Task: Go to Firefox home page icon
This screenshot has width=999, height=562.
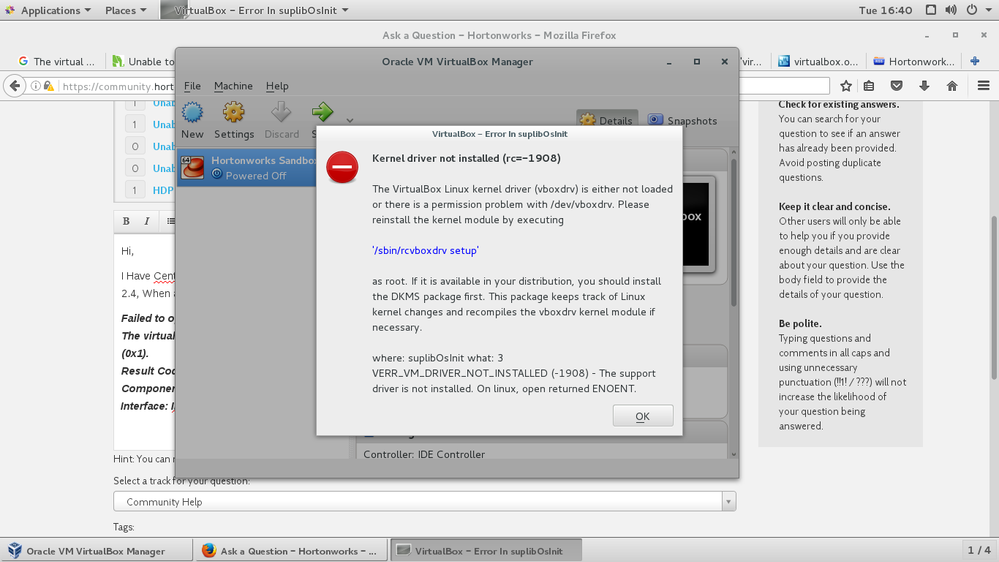Action: click(x=952, y=86)
